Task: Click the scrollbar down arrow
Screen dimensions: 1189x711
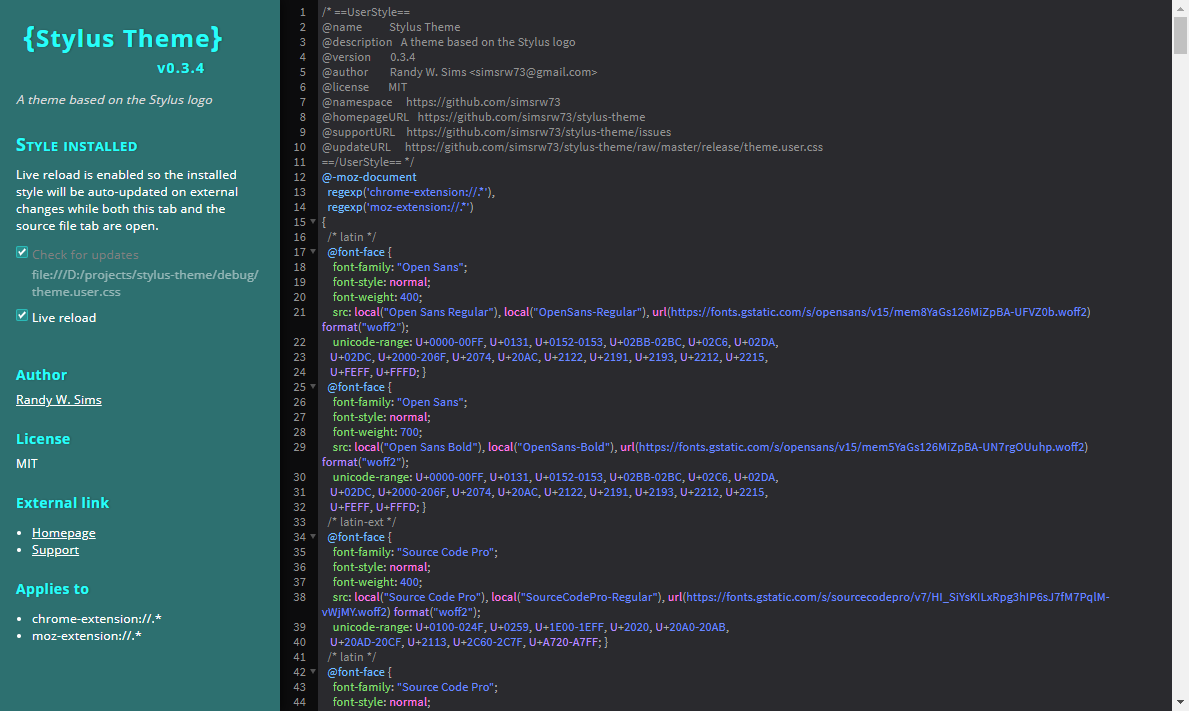Action: pos(1180,703)
